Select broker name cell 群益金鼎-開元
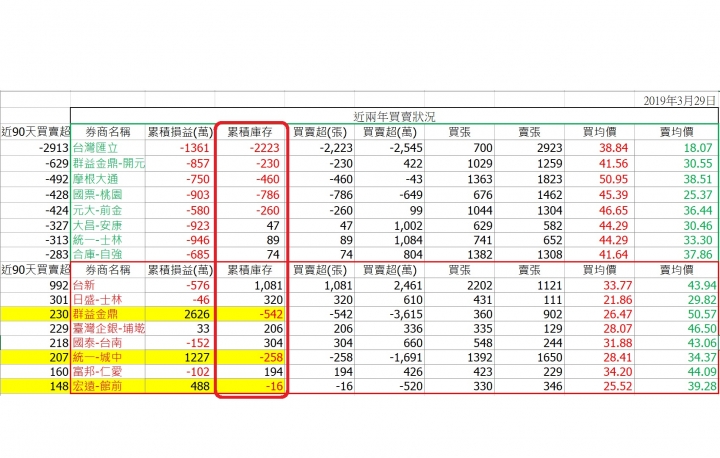This screenshot has width=720, height=458. tap(109, 164)
